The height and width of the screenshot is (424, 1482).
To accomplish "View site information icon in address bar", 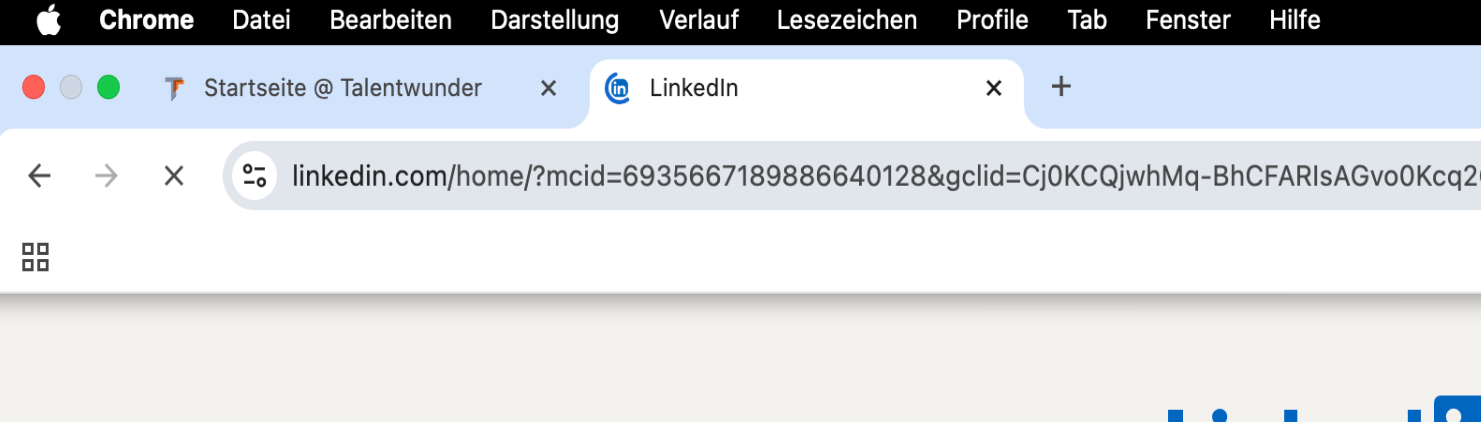I will 255,176.
